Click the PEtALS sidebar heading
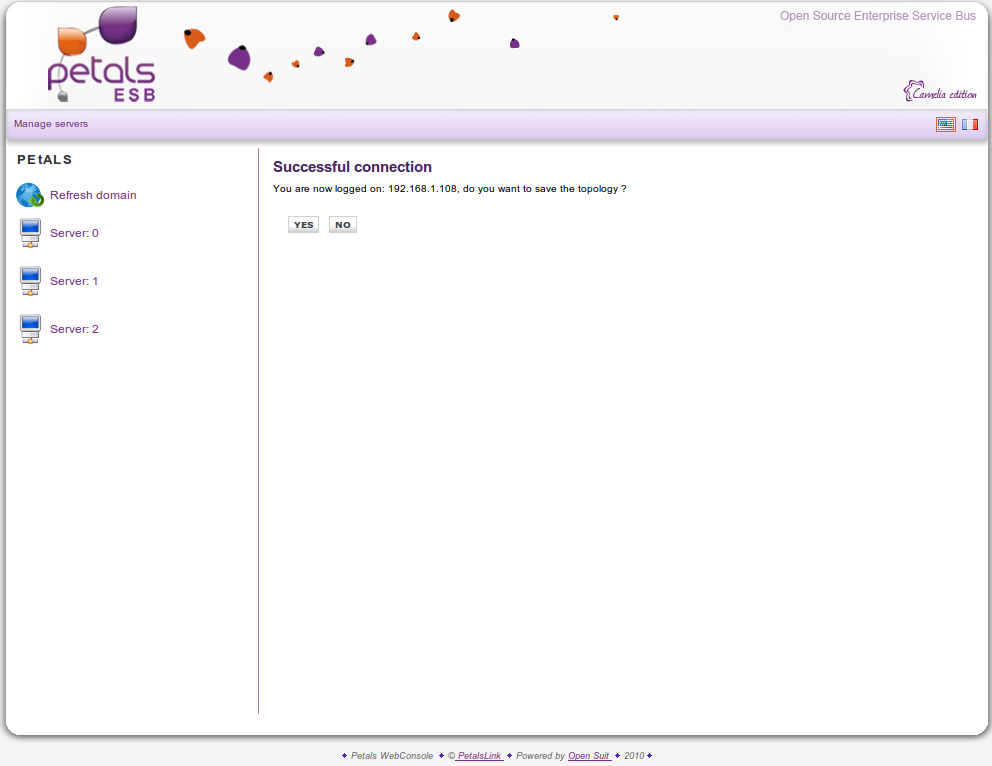The width and height of the screenshot is (992, 766). (x=45, y=160)
